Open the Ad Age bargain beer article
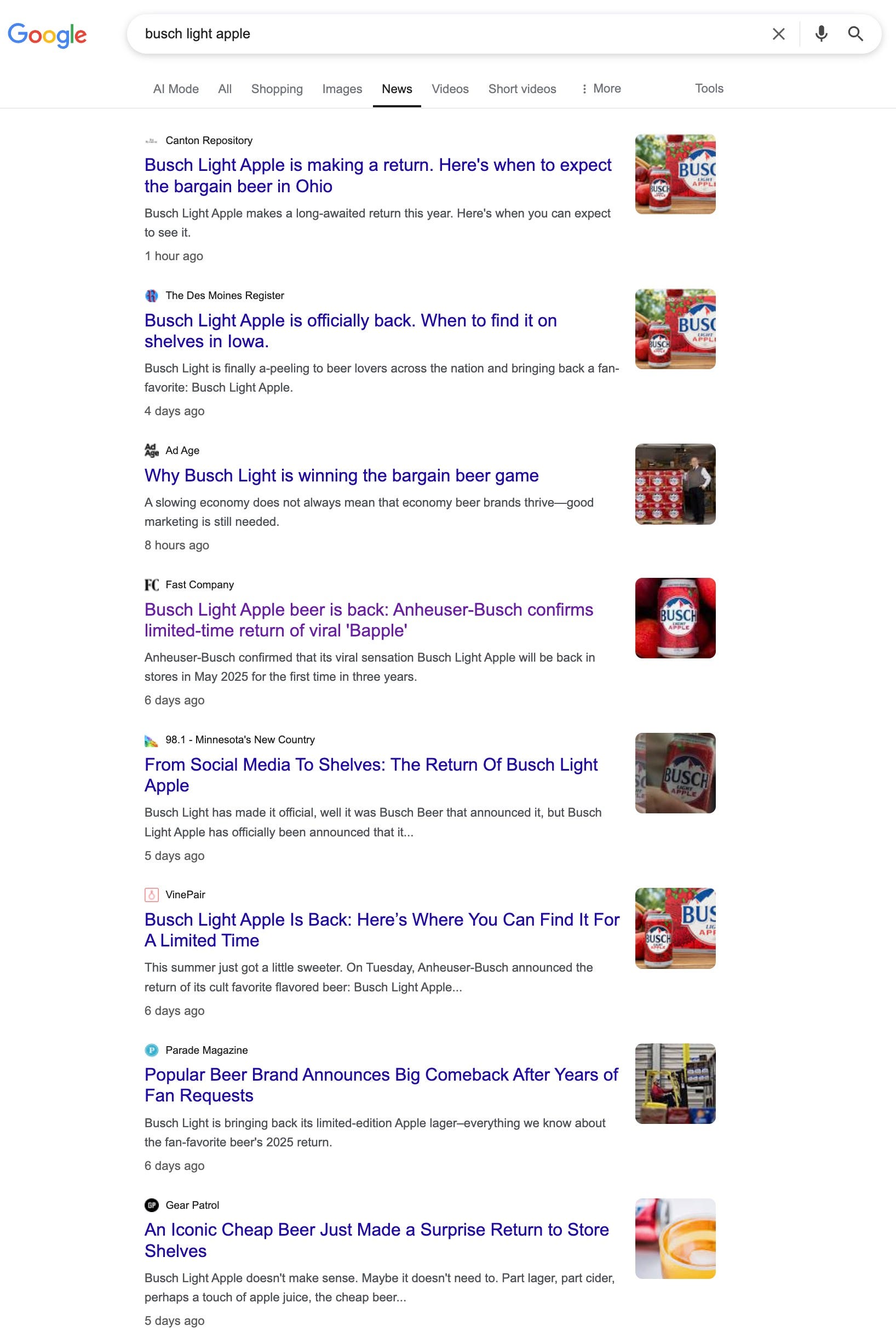Image resolution: width=896 pixels, height=1343 pixels. 342,475
